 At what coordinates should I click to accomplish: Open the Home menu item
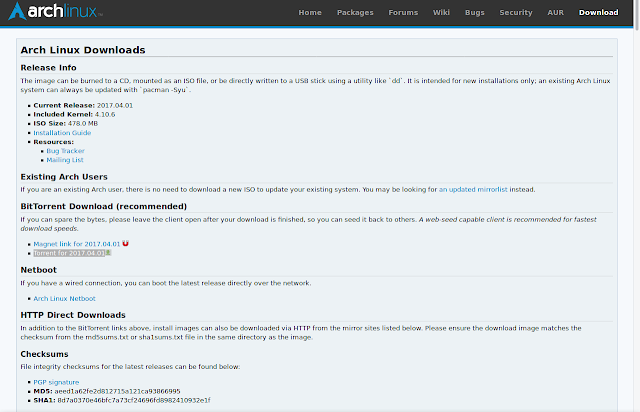pos(310,13)
